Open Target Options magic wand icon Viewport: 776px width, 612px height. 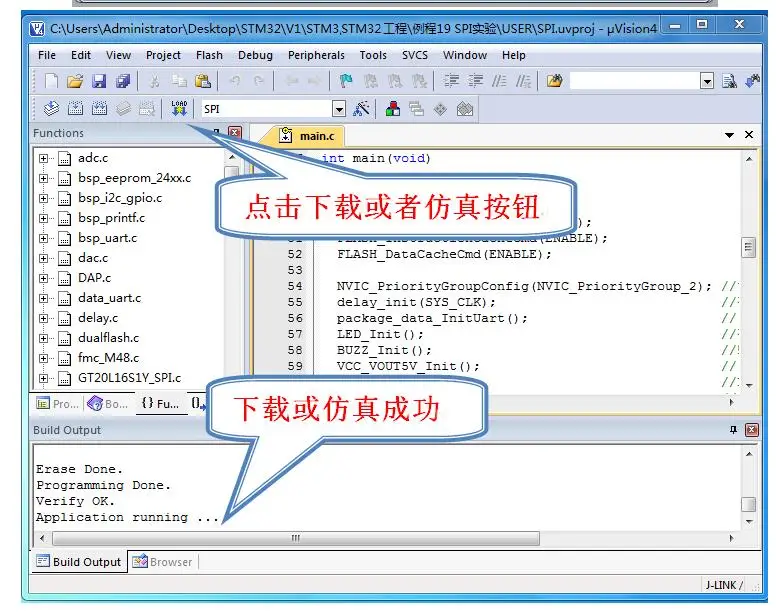pos(362,108)
